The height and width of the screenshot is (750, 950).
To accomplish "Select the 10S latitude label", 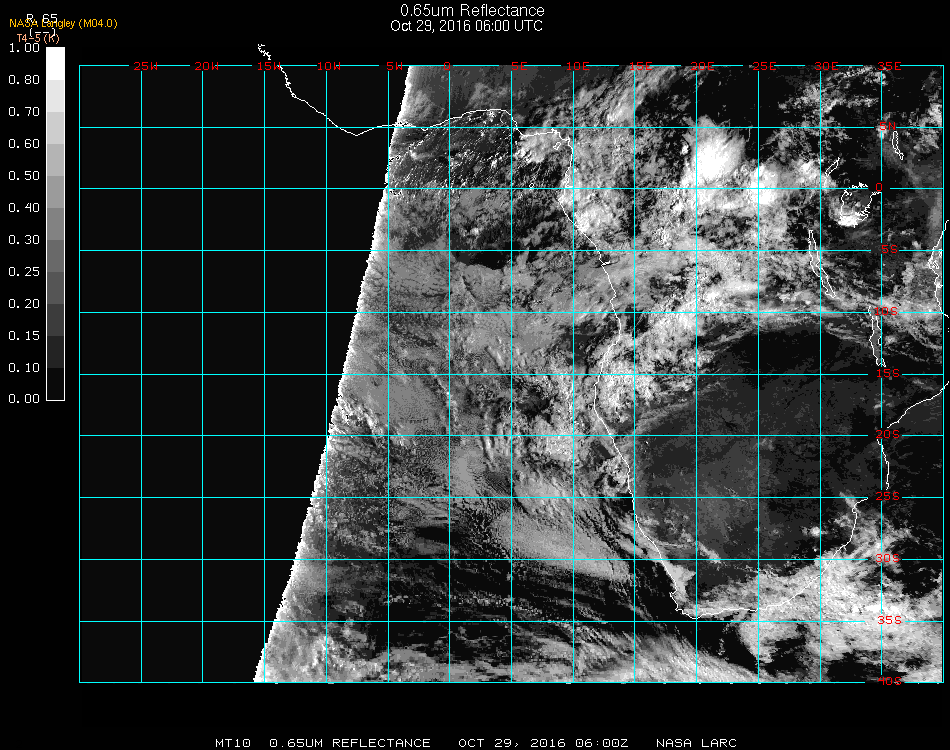I will pyautogui.click(x=887, y=312).
